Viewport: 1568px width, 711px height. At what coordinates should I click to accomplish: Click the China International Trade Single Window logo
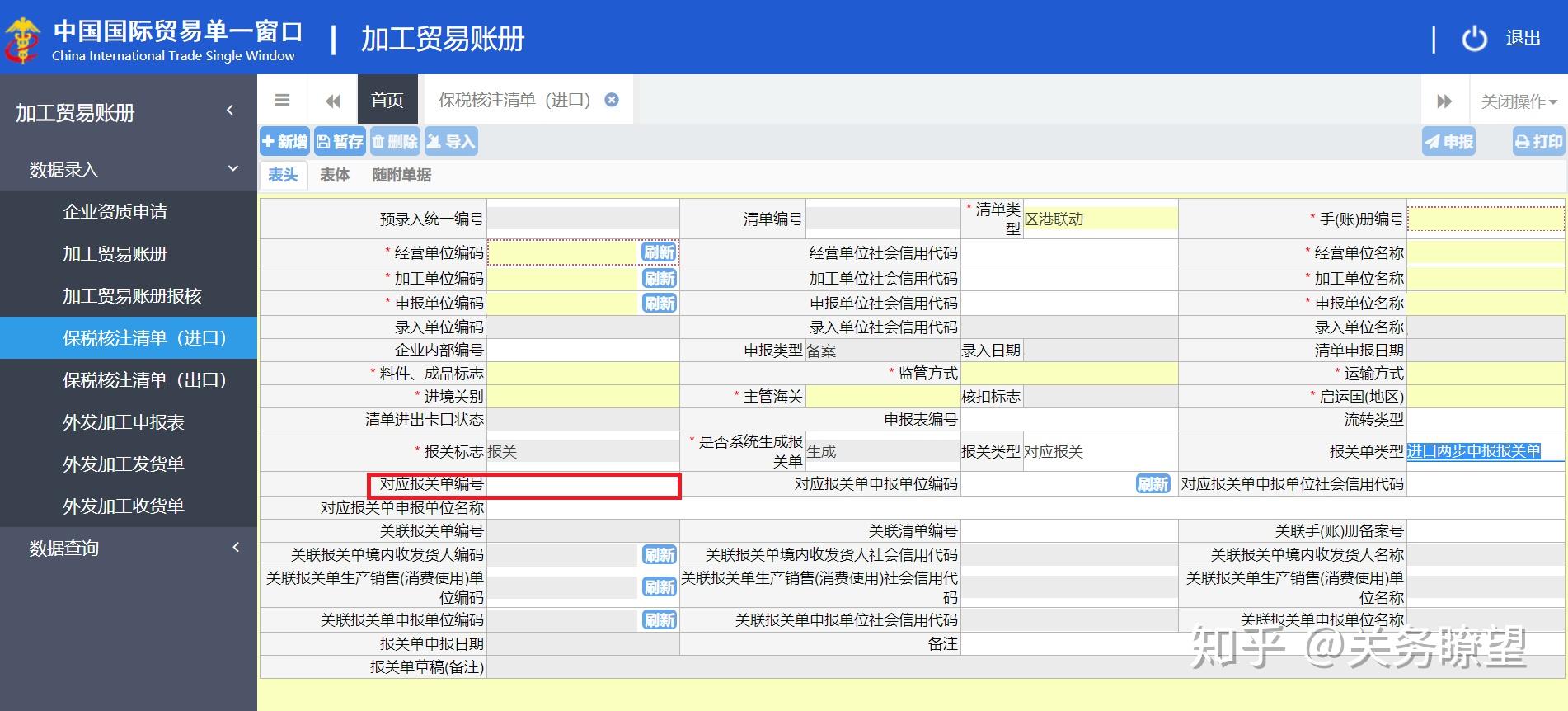tap(153, 39)
